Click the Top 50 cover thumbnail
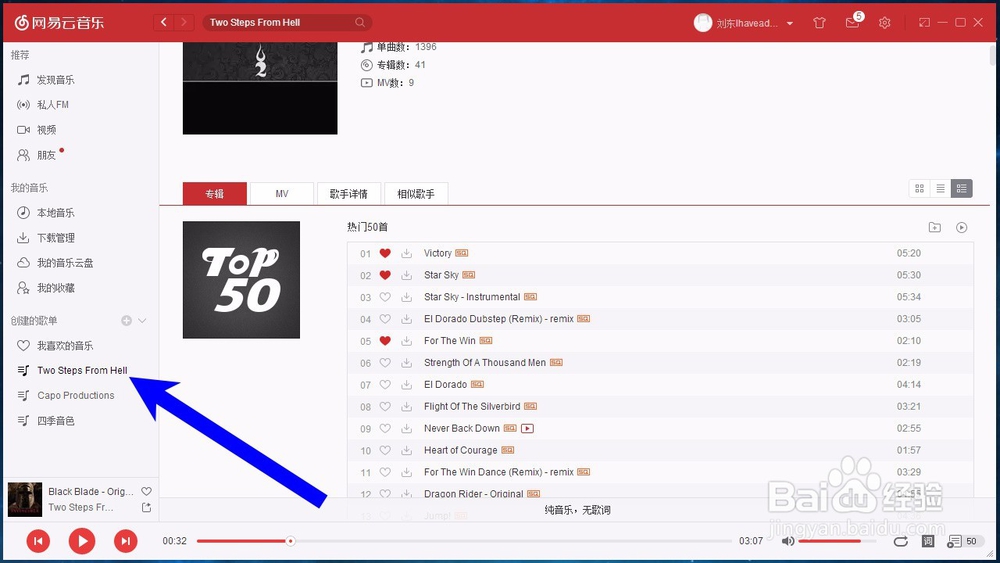Screen dimensions: 1000x563 241,280
